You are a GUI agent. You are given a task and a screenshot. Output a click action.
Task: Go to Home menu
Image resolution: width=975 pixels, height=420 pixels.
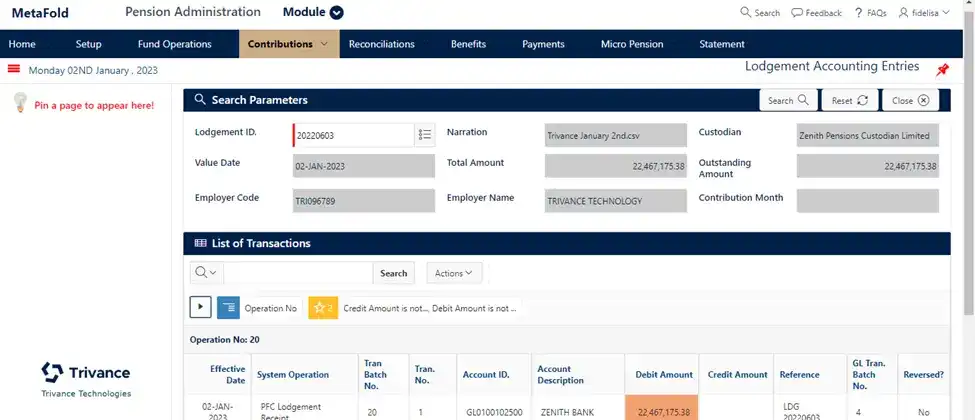click(22, 44)
